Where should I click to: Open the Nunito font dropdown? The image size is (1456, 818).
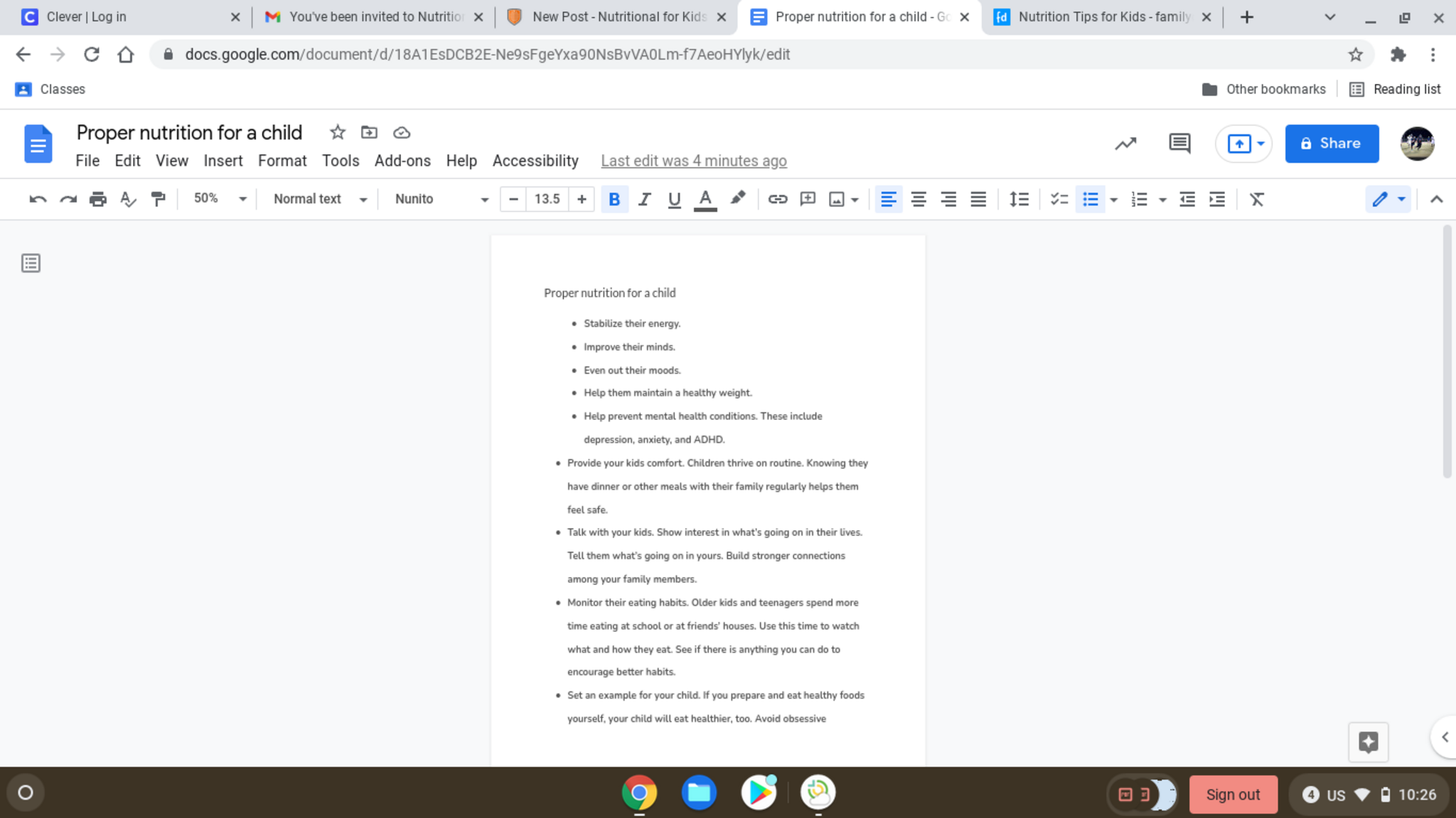pos(441,199)
